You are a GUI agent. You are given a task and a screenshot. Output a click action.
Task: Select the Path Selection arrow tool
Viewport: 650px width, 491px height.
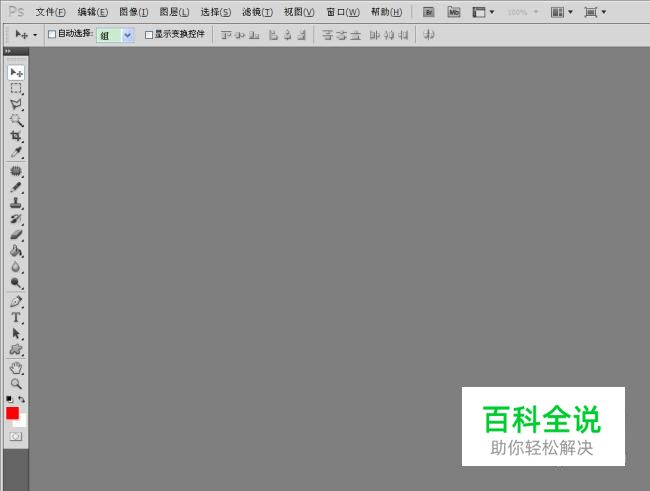tap(16, 333)
